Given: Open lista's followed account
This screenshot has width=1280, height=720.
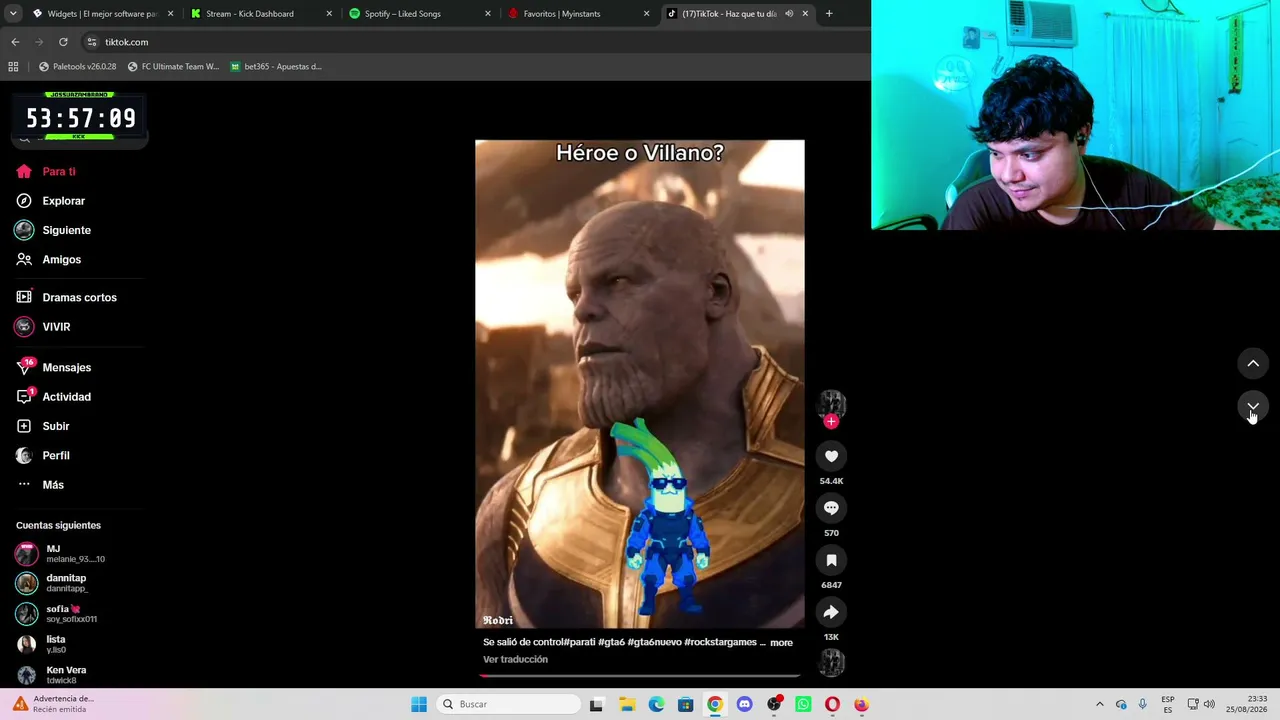Looking at the screenshot, I should 41,644.
